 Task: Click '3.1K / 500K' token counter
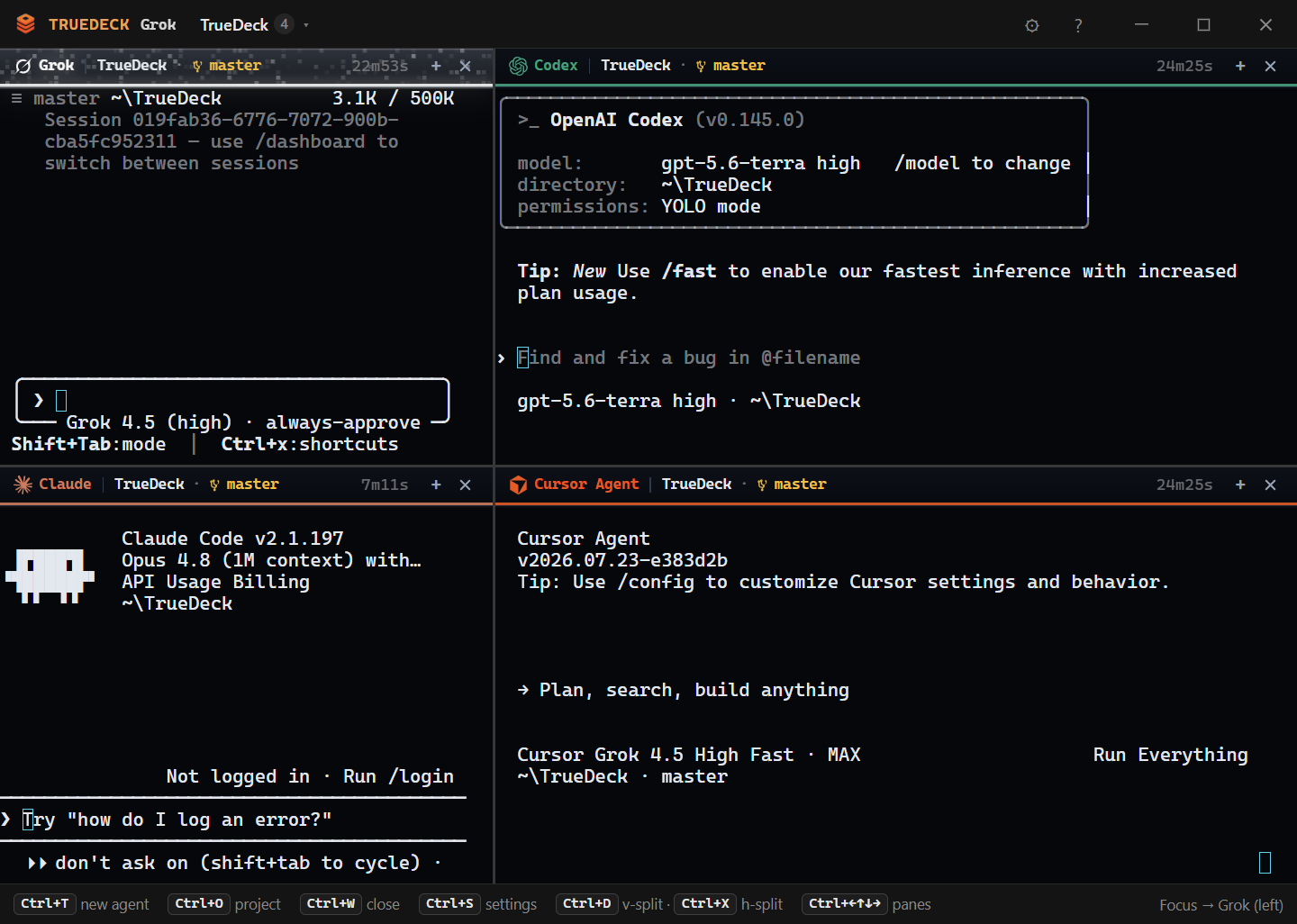tap(394, 98)
